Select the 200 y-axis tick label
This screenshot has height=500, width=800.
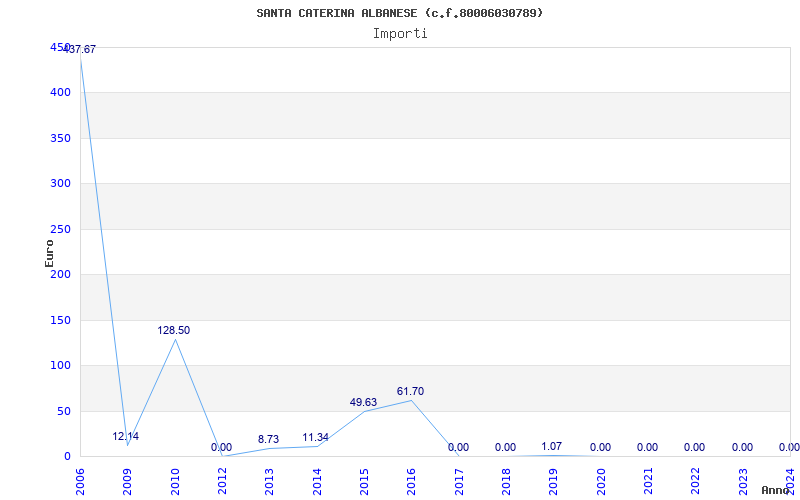coord(60,274)
